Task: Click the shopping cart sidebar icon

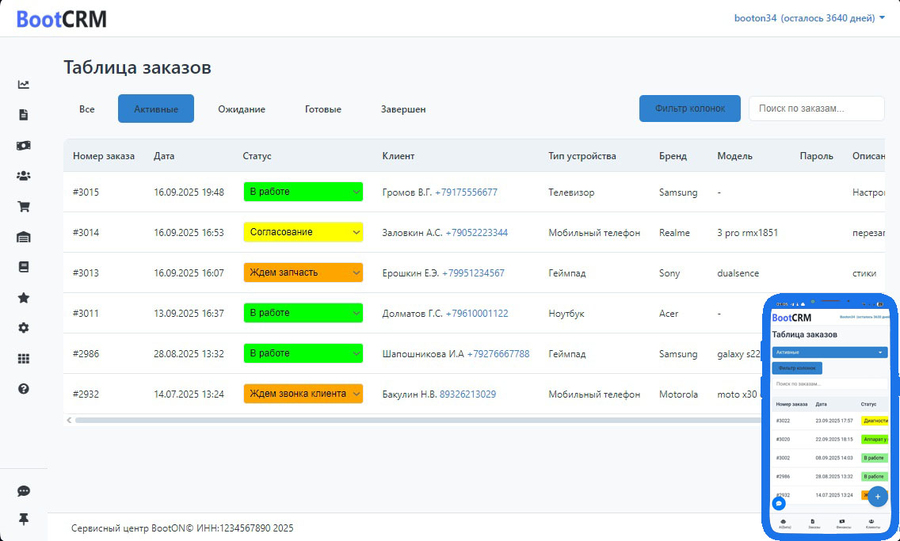Action: [24, 207]
